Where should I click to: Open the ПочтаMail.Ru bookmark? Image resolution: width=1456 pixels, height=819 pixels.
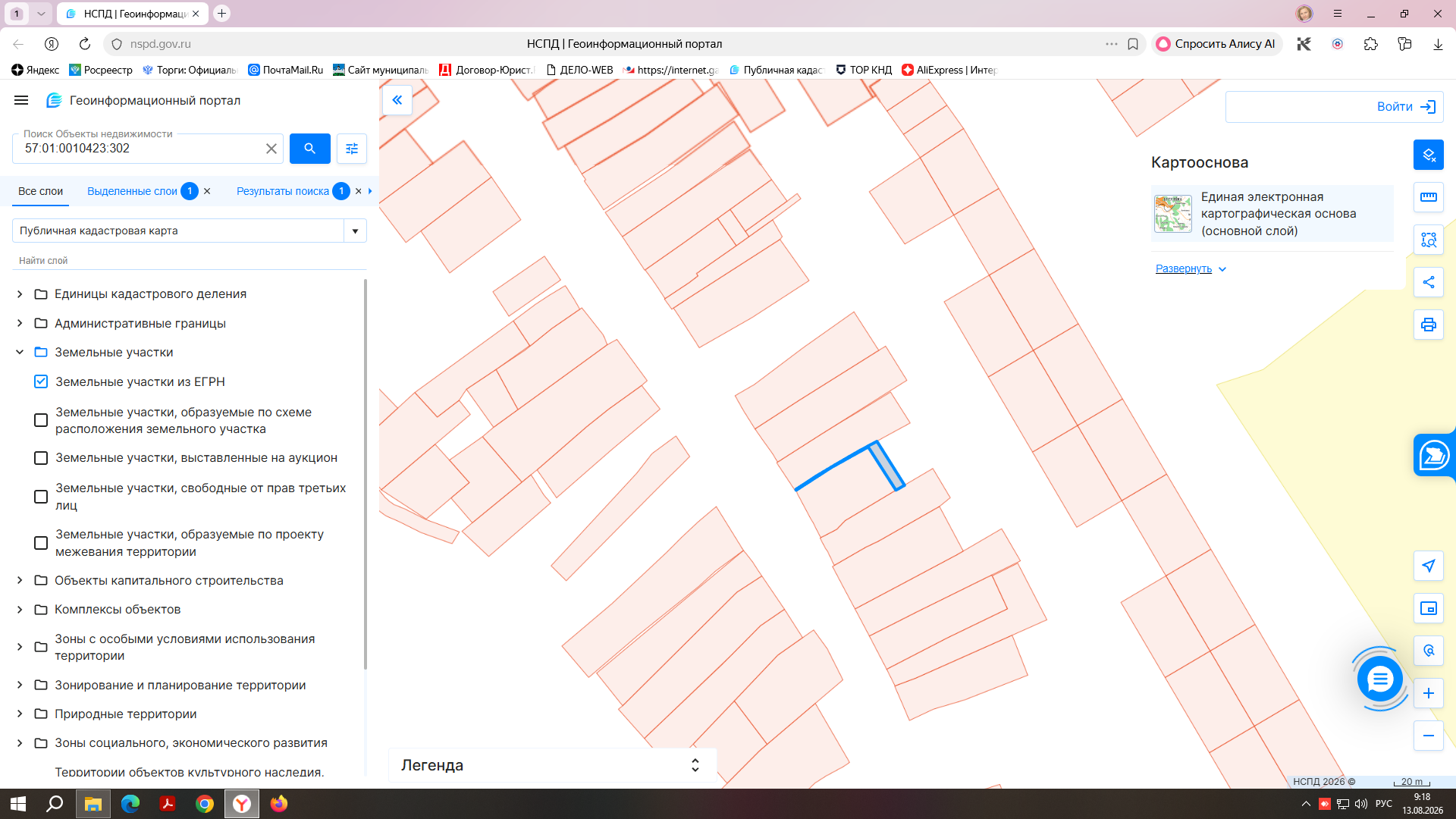click(x=285, y=70)
